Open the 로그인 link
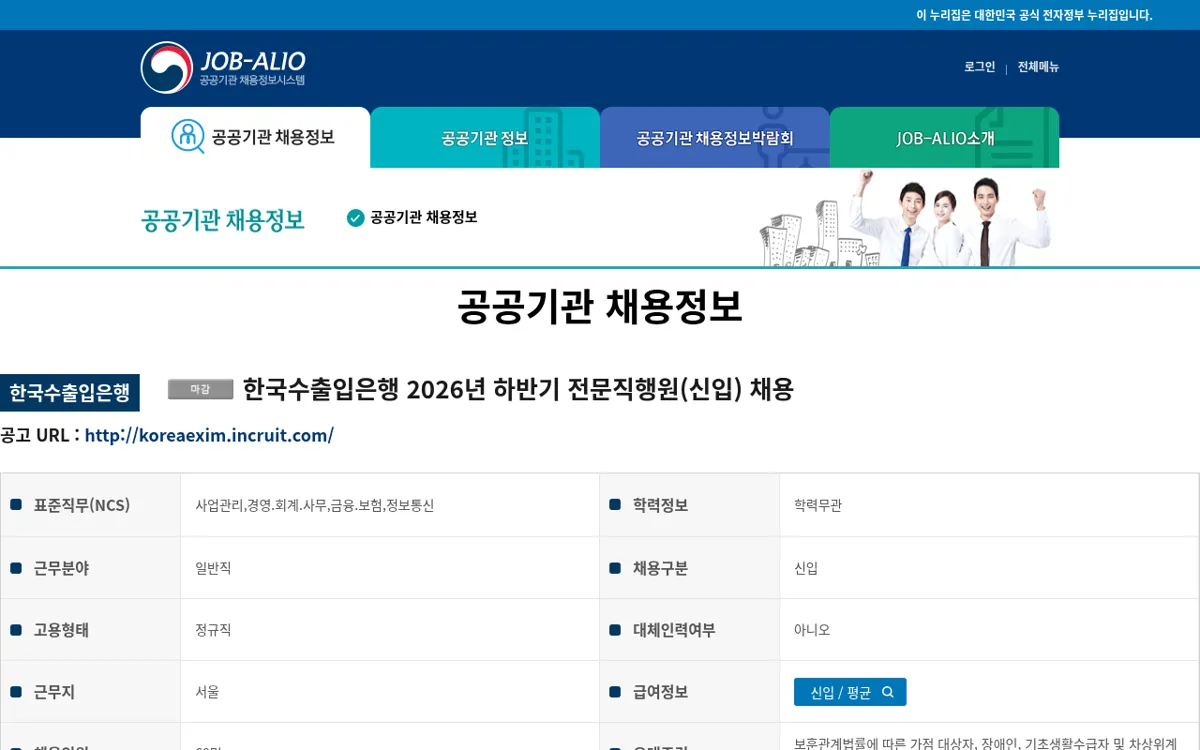Image resolution: width=1200 pixels, height=750 pixels. click(x=979, y=67)
